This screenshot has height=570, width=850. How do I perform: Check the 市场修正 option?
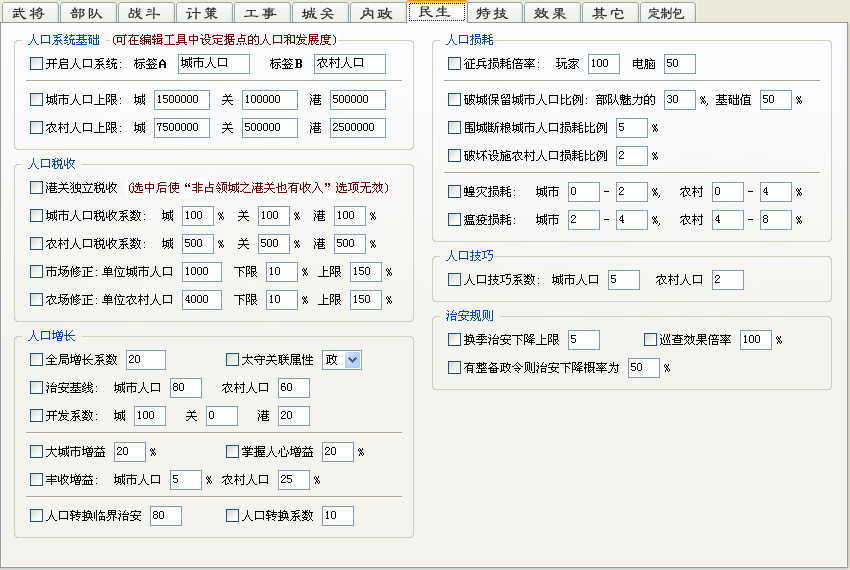[36, 271]
